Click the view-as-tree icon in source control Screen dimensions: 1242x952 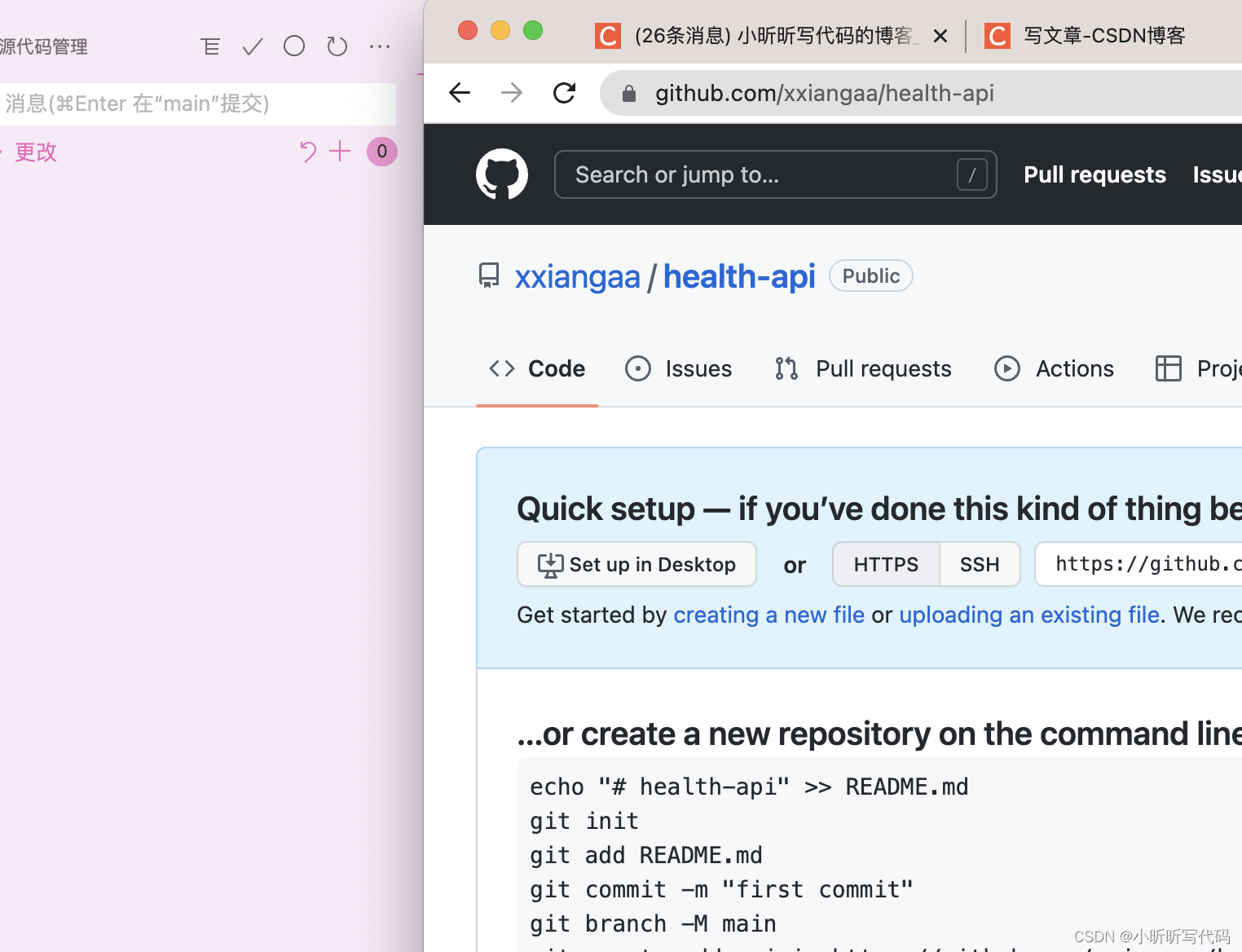[210, 46]
